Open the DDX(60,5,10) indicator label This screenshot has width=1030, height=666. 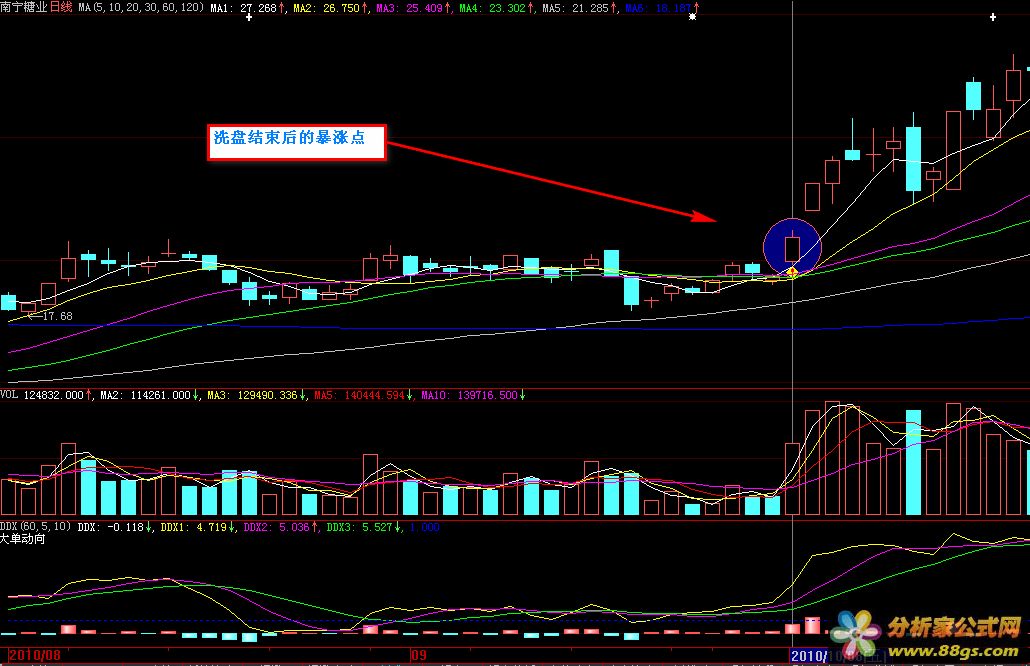pos(35,527)
